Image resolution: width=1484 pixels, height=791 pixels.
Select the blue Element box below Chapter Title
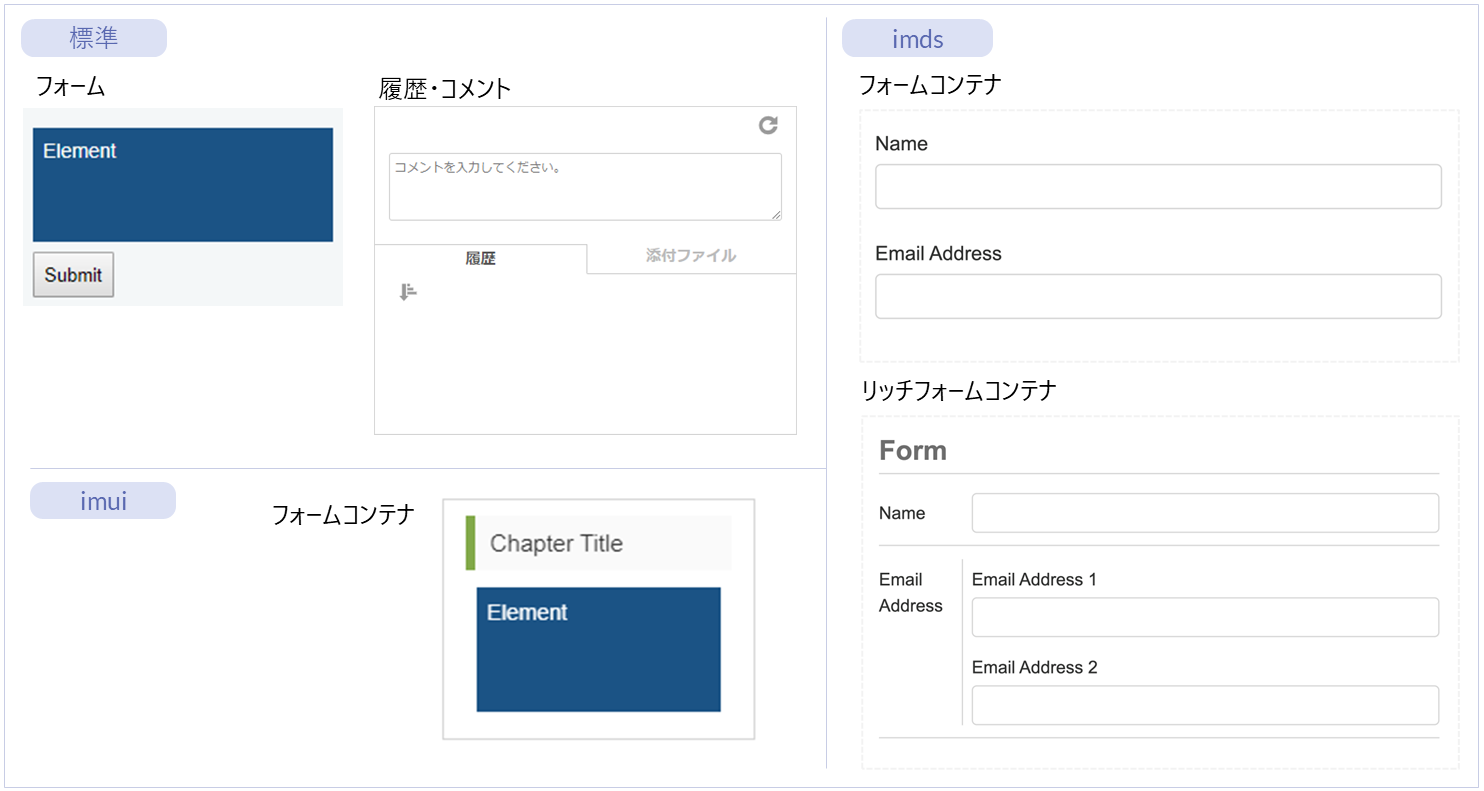tap(598, 650)
